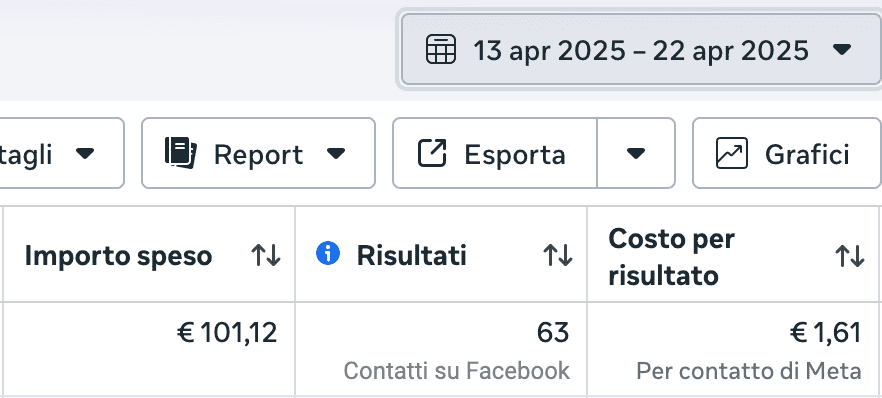Open the Grafici charts view

pyautogui.click(x=787, y=153)
